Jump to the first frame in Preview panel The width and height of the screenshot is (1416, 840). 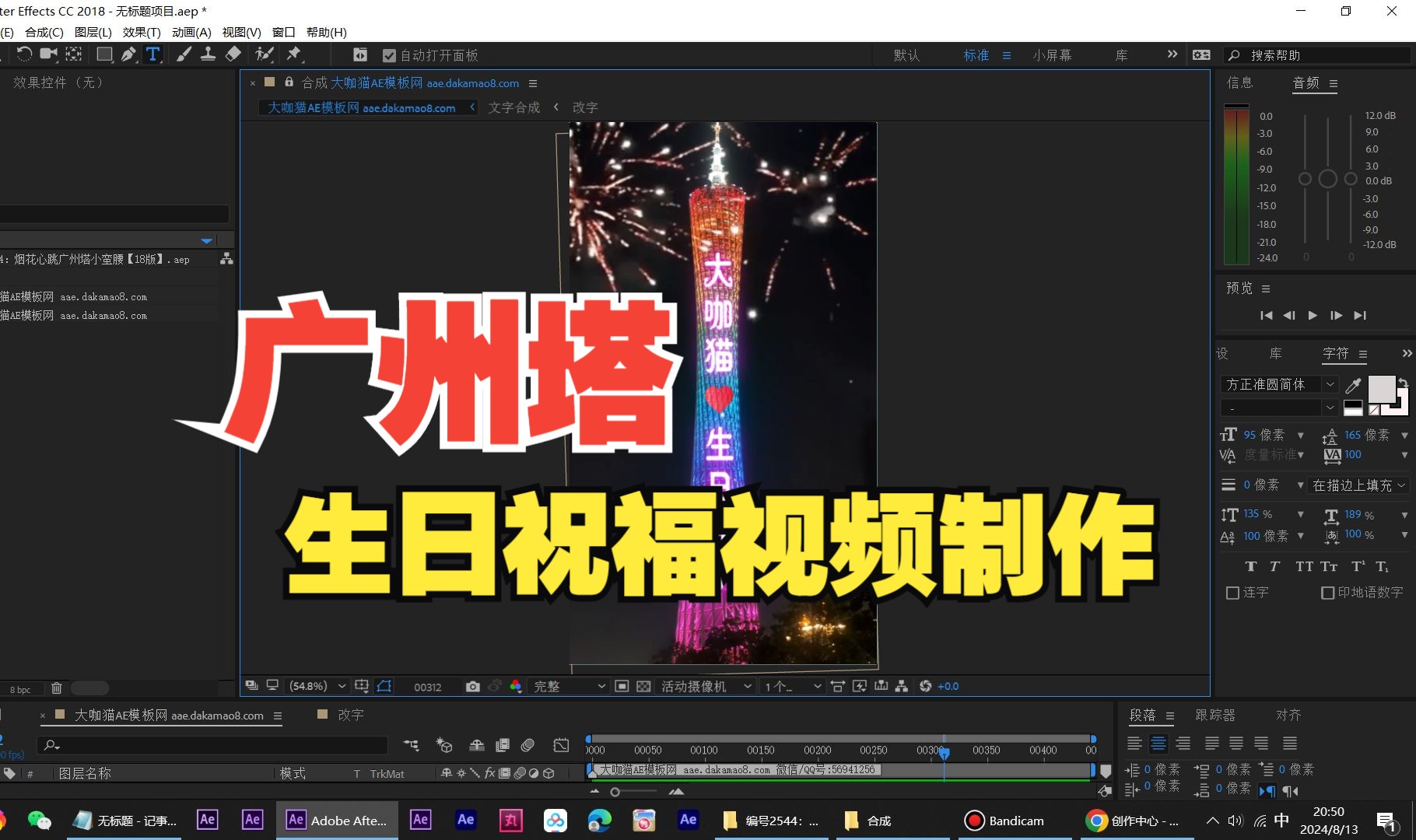point(1266,315)
